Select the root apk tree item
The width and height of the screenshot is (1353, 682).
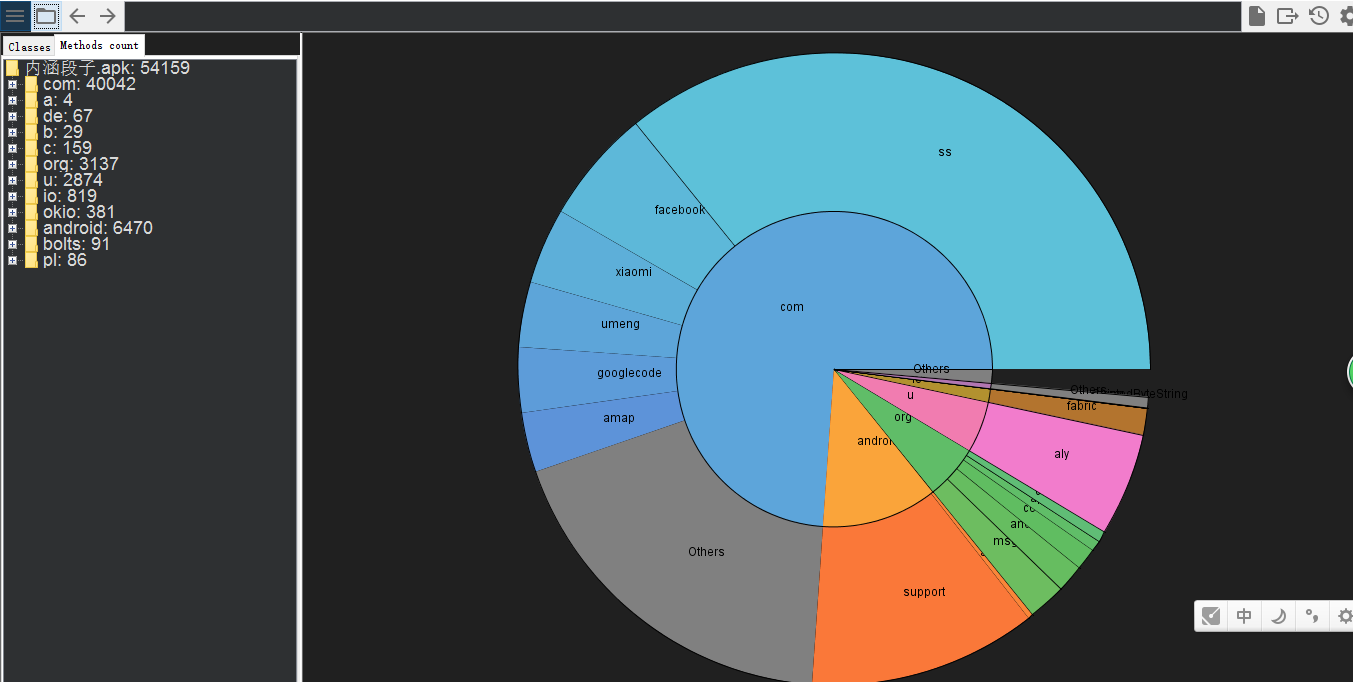click(x=107, y=68)
